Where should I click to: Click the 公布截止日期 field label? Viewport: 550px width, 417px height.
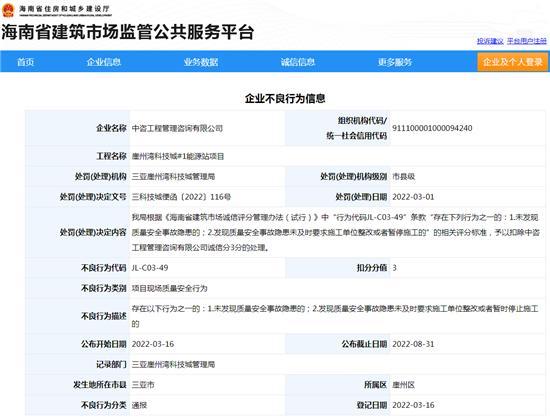coord(364,344)
